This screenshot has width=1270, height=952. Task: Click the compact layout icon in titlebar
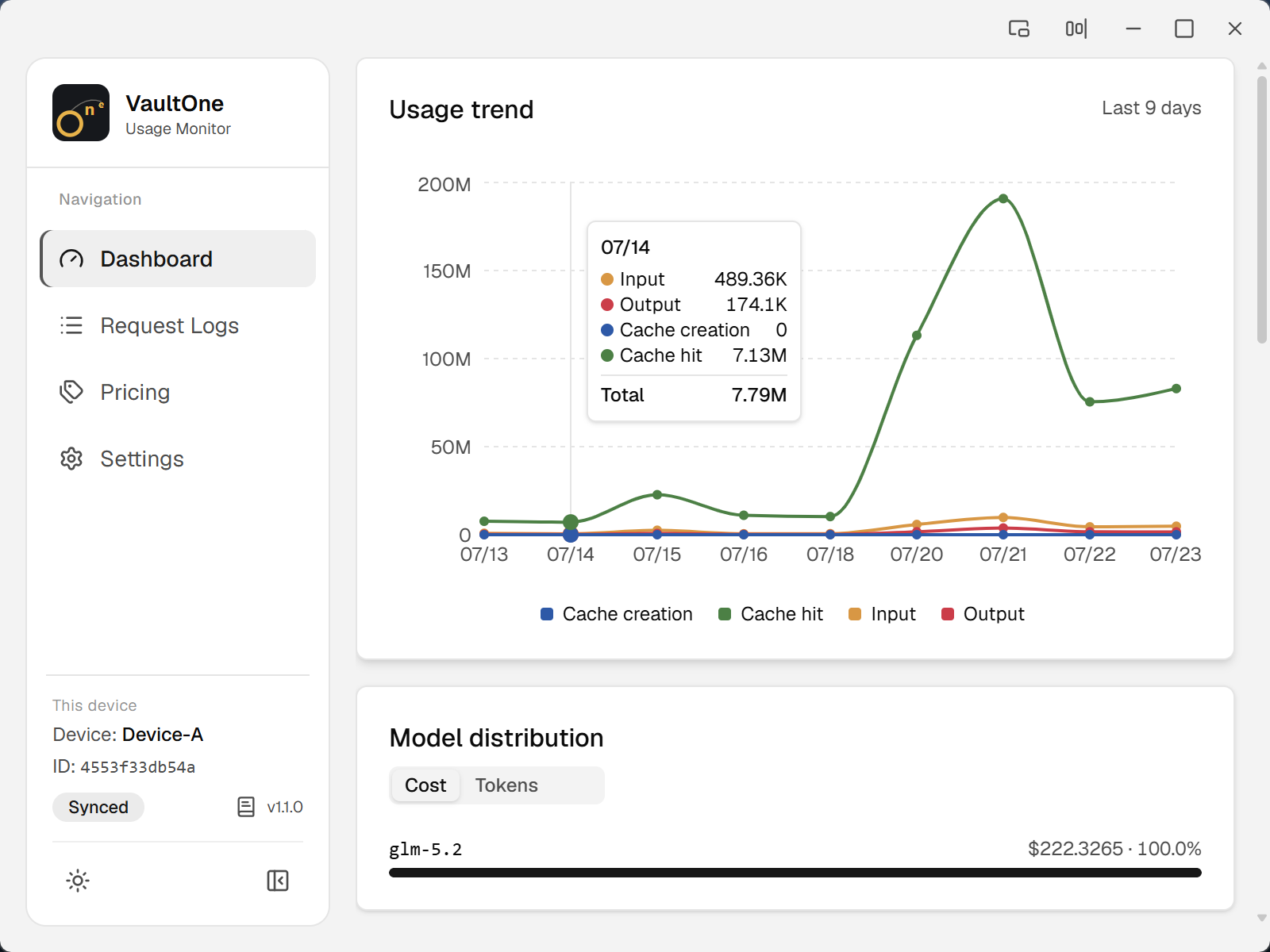click(x=1076, y=29)
